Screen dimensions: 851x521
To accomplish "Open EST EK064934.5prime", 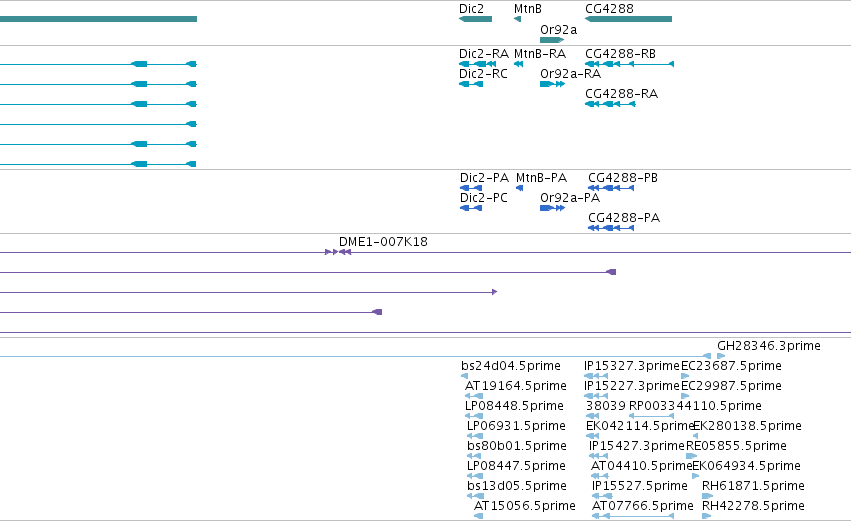I will click(x=746, y=466).
